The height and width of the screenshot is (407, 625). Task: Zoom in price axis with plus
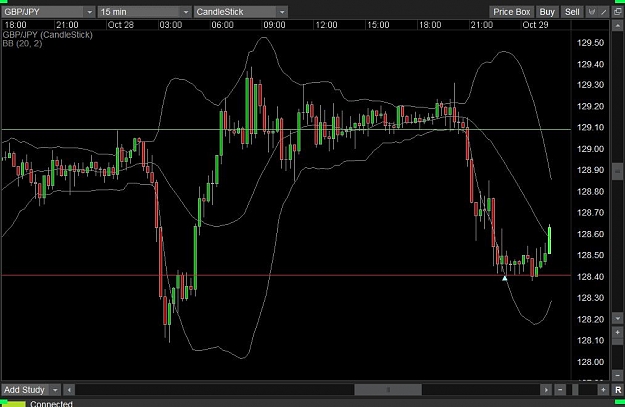617,332
